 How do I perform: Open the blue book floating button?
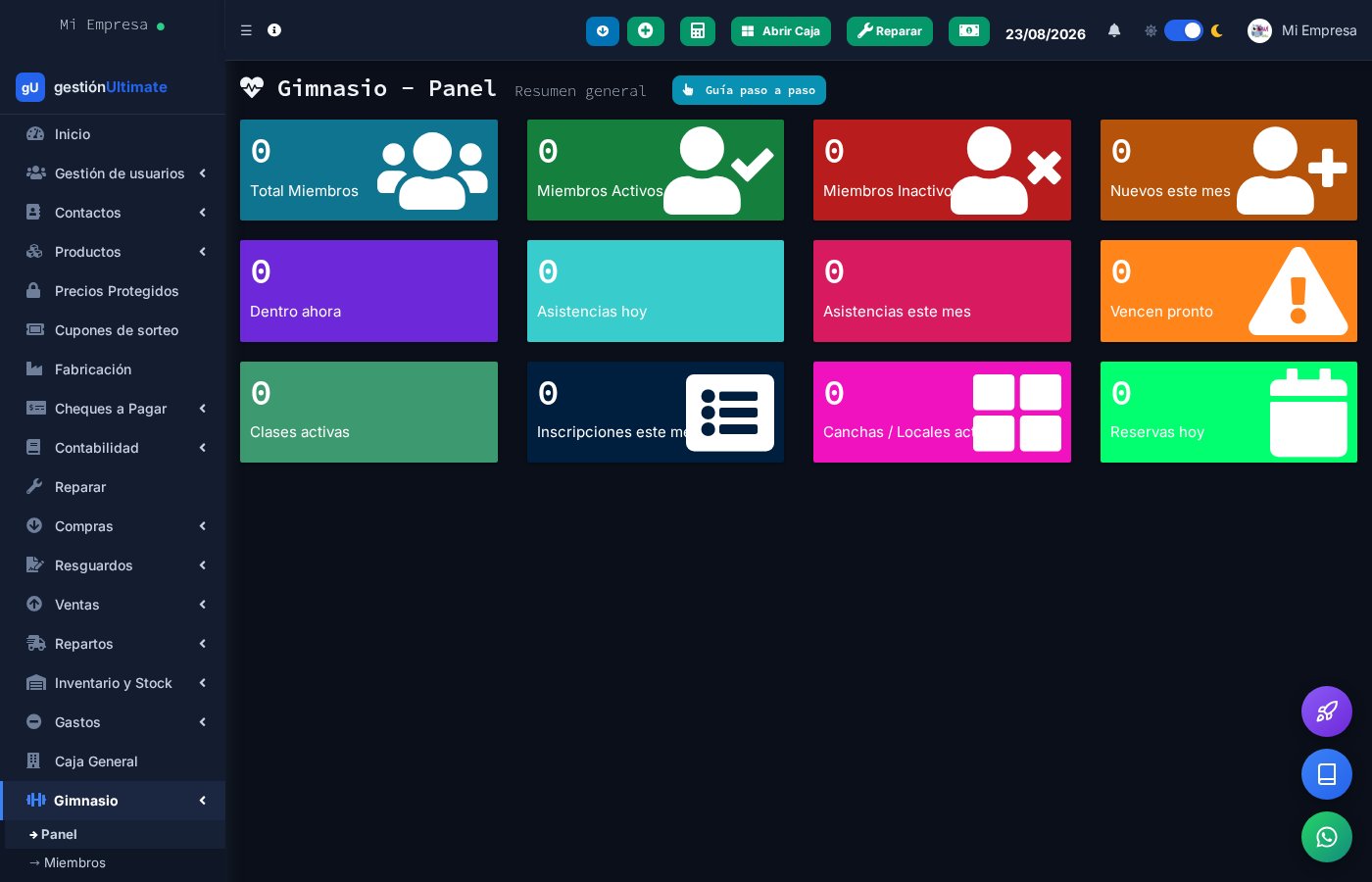point(1327,774)
